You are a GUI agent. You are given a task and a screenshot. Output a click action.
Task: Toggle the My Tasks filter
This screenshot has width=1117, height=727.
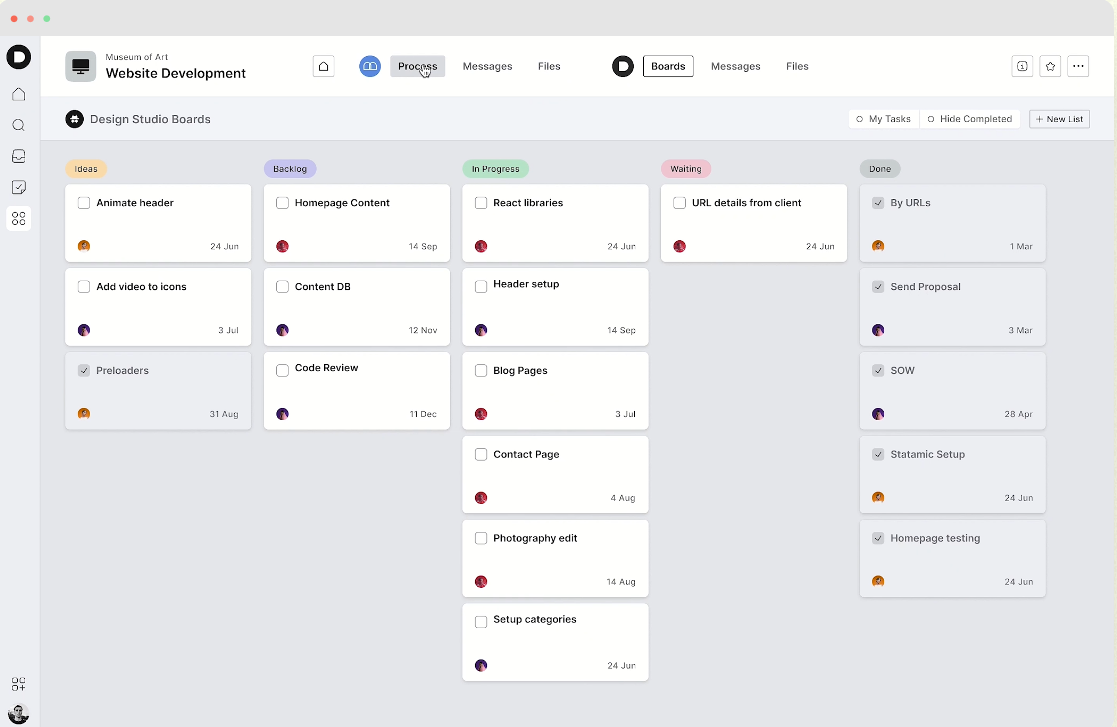(883, 119)
